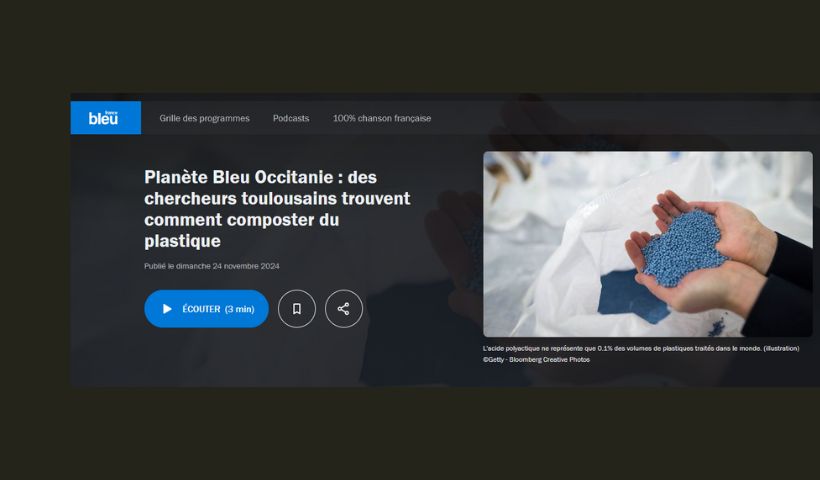Click the Publié le dimanche date line
The image size is (820, 480).
pyautogui.click(x=212, y=266)
